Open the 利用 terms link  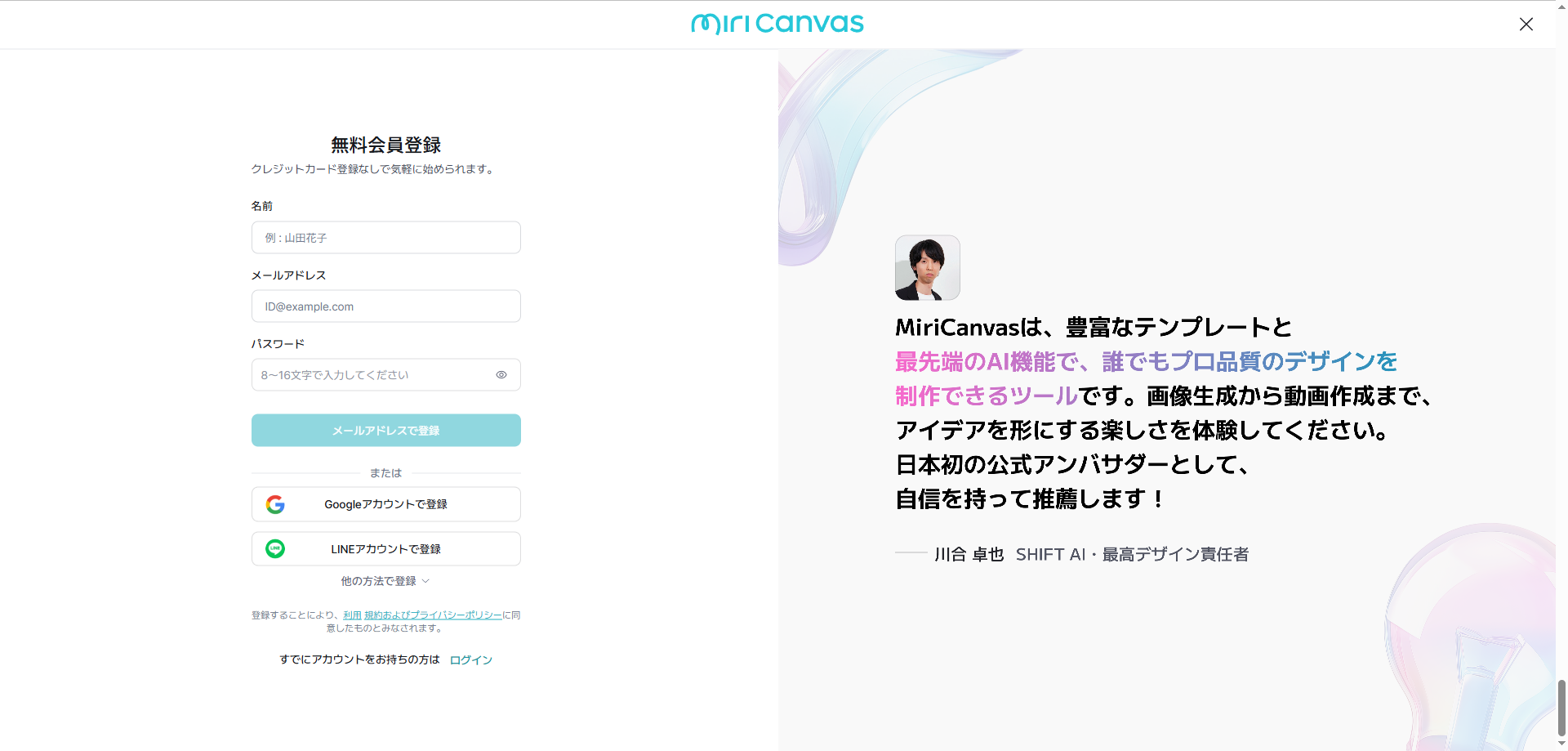point(352,615)
